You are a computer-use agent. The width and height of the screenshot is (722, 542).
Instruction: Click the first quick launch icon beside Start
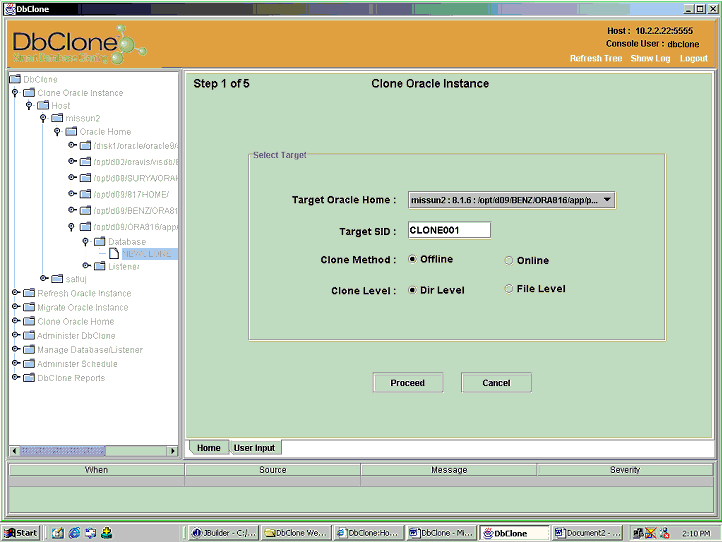[58, 533]
